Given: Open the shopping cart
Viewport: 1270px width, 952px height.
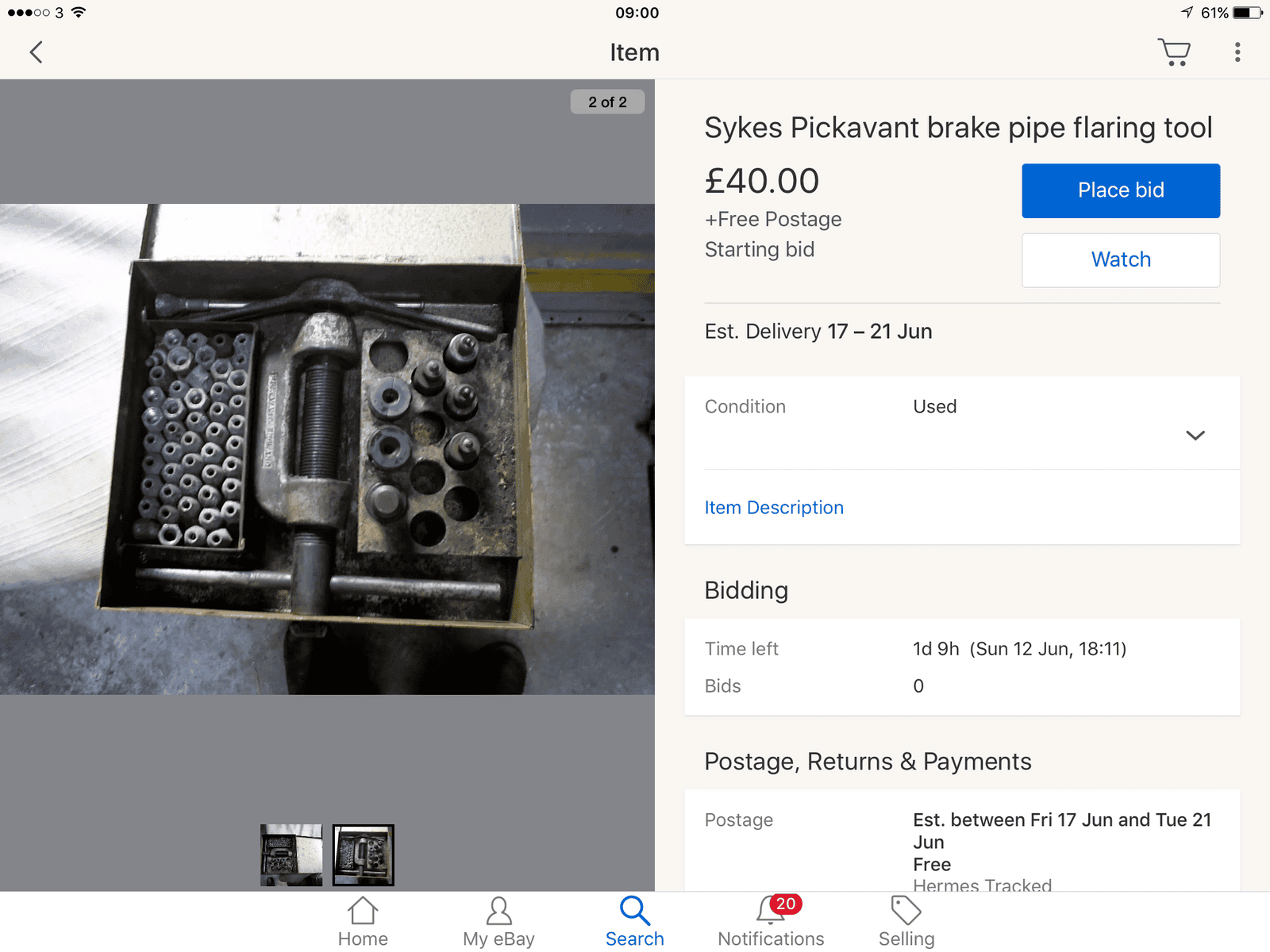Looking at the screenshot, I should pyautogui.click(x=1174, y=52).
